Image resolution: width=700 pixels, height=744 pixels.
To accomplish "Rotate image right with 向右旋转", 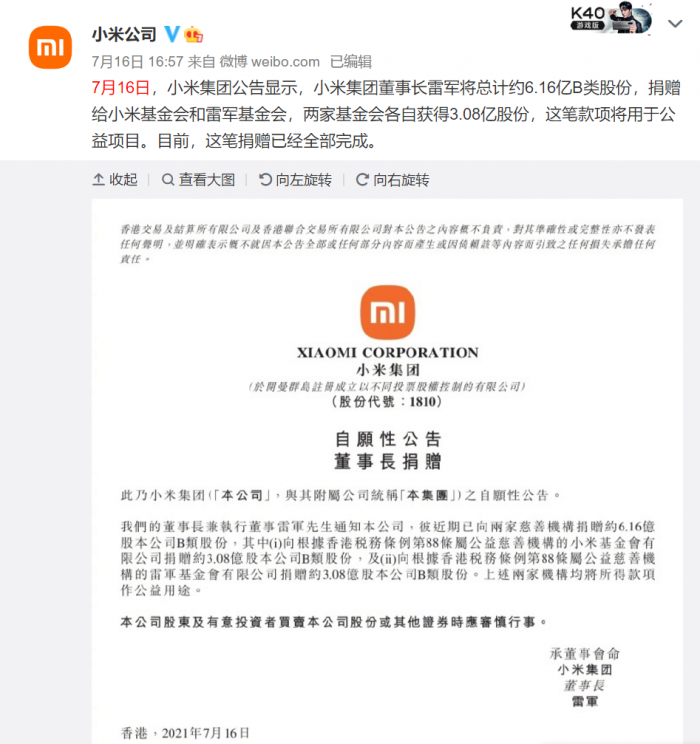I will (x=392, y=180).
